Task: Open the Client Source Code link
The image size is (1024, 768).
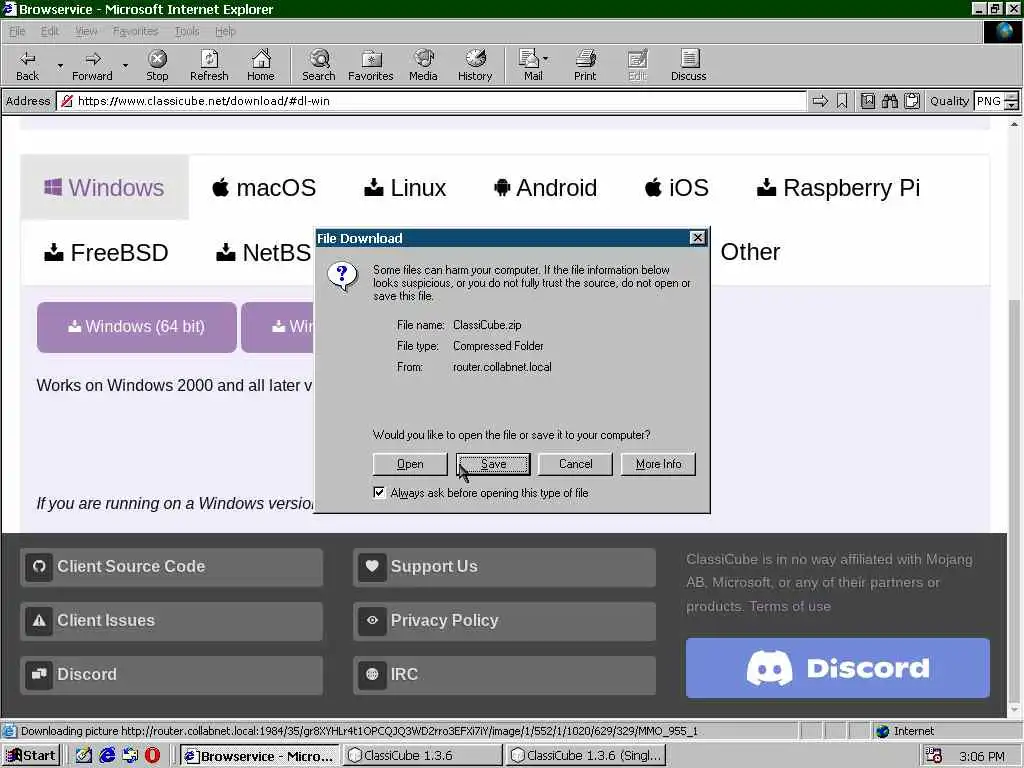Action: tap(172, 567)
